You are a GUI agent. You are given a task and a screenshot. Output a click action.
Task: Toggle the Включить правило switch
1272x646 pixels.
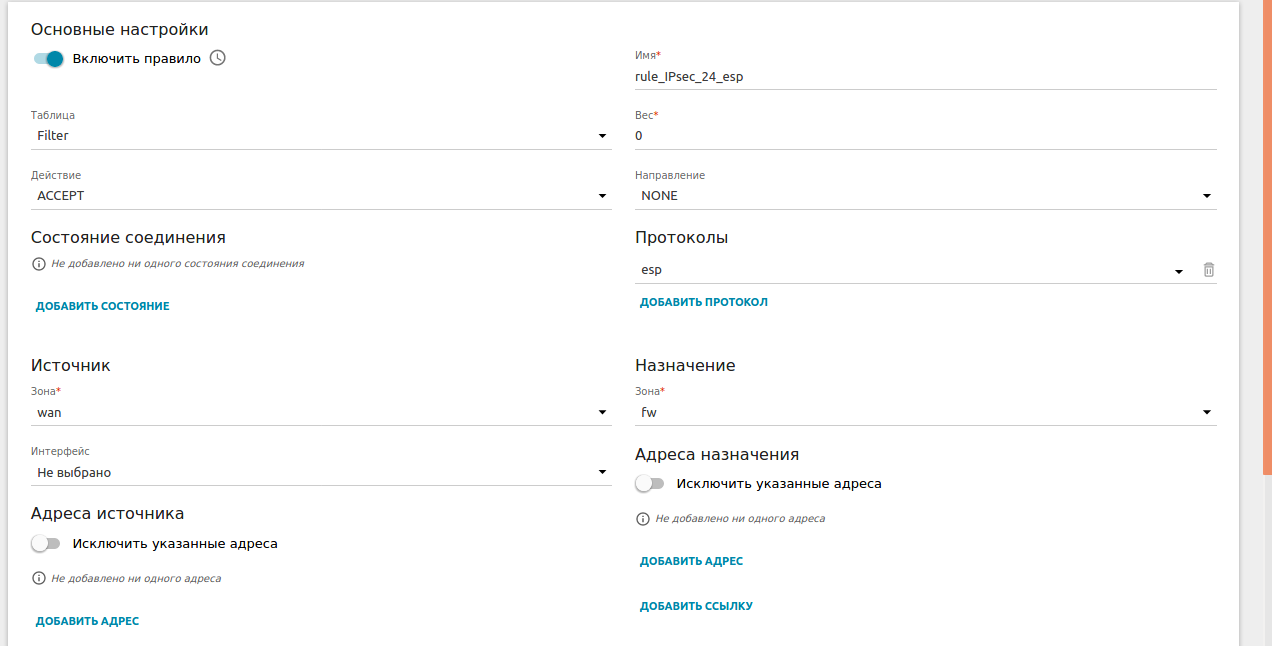[x=48, y=59]
